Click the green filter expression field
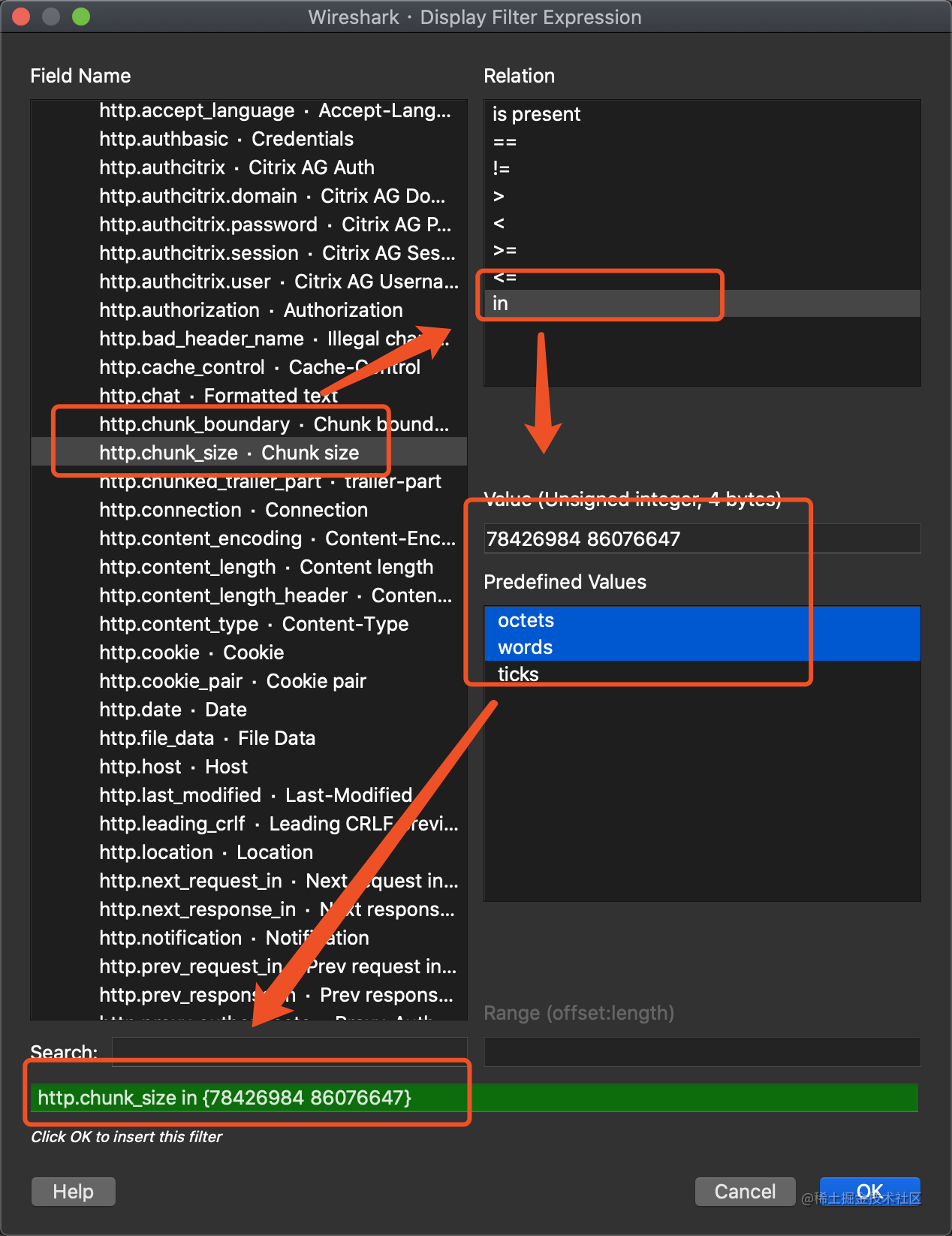 coord(474,1098)
